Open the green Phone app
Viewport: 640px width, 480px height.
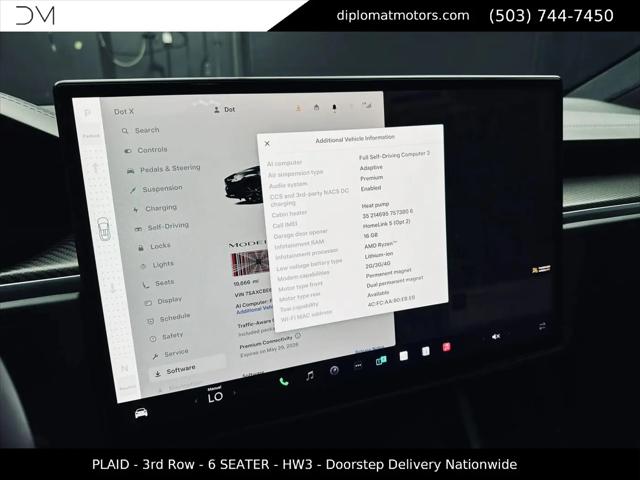click(284, 382)
